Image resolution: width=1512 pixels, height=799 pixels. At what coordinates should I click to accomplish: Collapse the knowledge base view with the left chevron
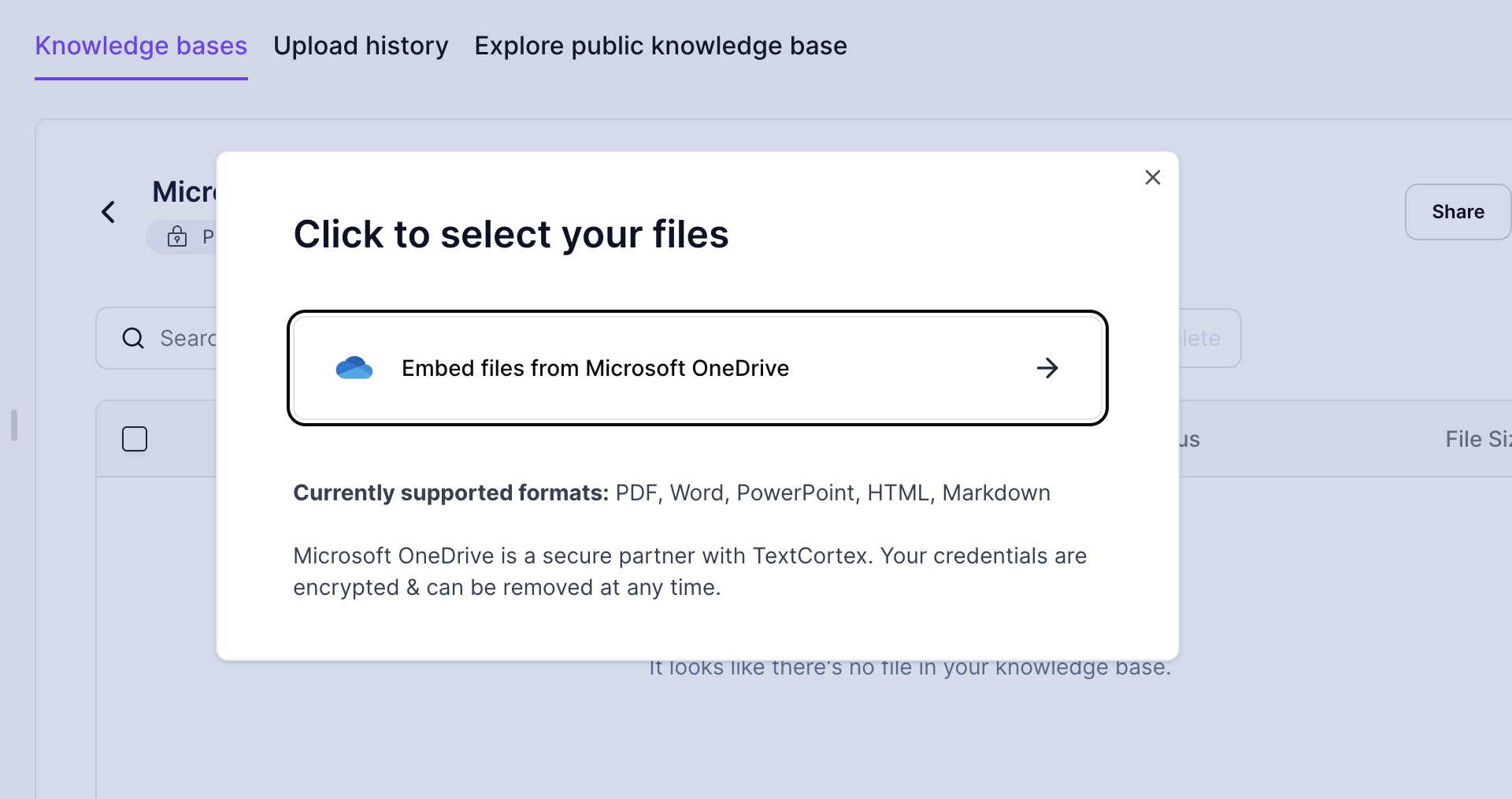click(108, 211)
